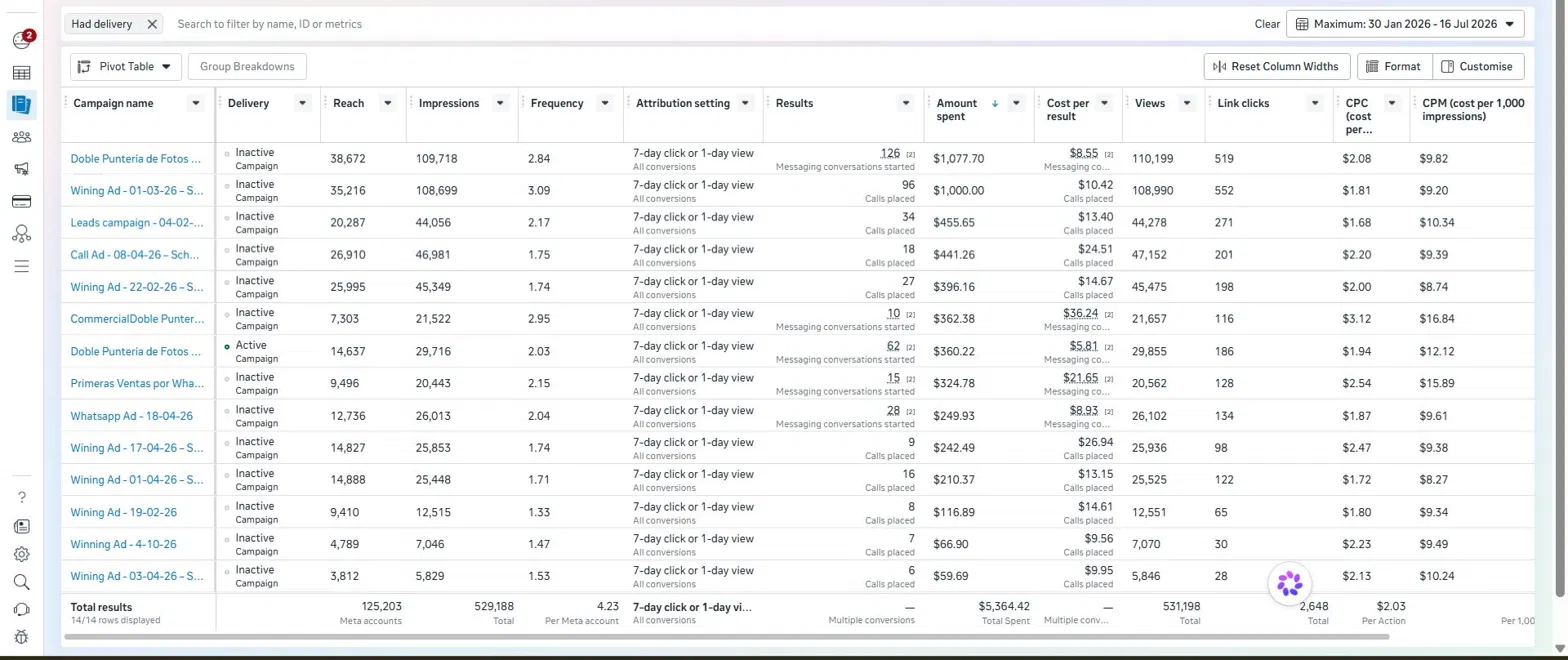
Task: Click the Total results 14/14 rows label
Action: tap(115, 613)
